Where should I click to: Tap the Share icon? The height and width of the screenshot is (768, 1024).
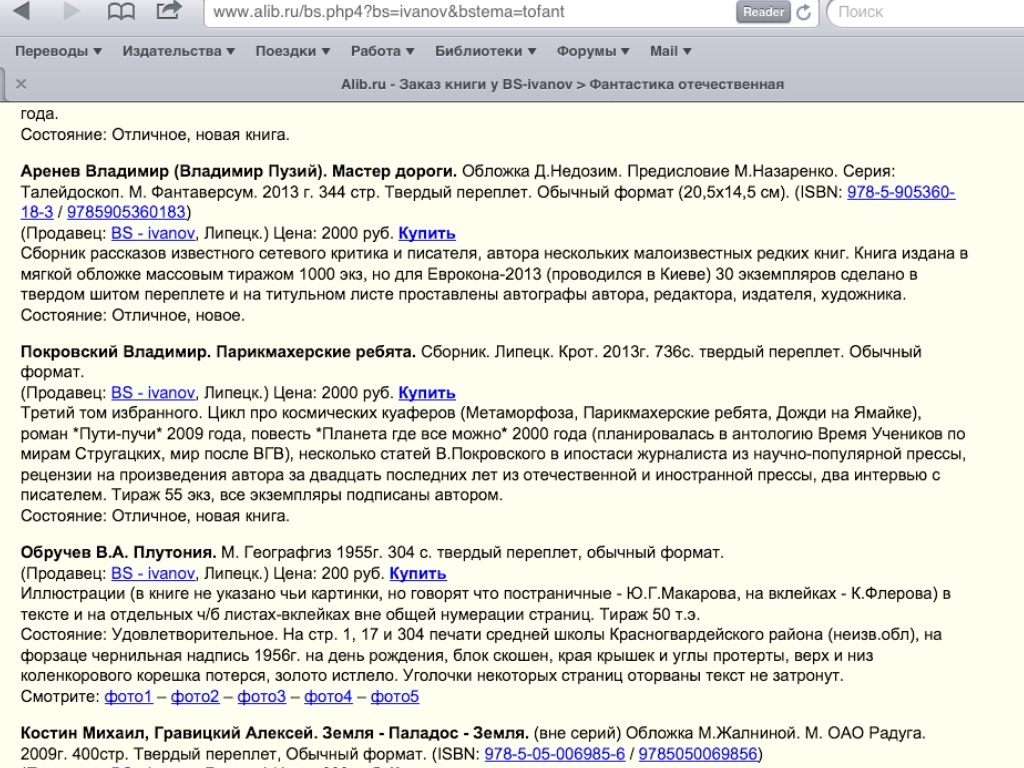point(170,11)
